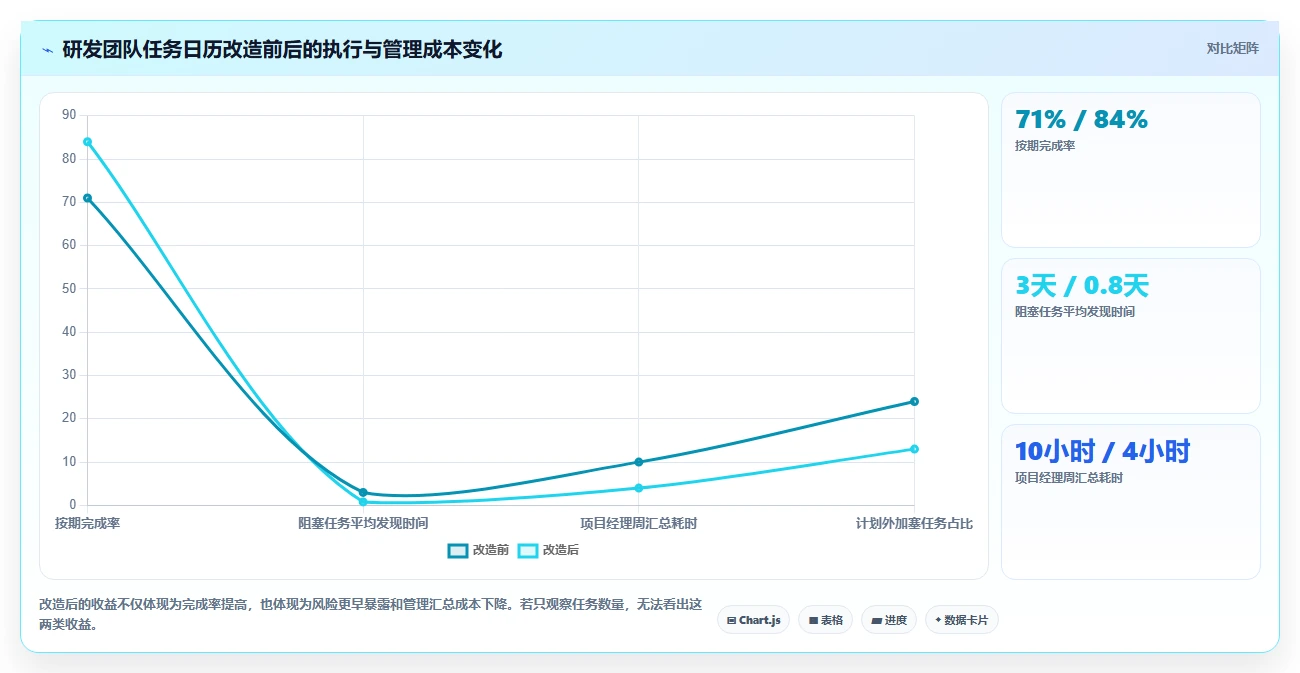The image size is (1300, 673).
Task: Toggle the 改造前 legend item
Action: click(x=479, y=550)
